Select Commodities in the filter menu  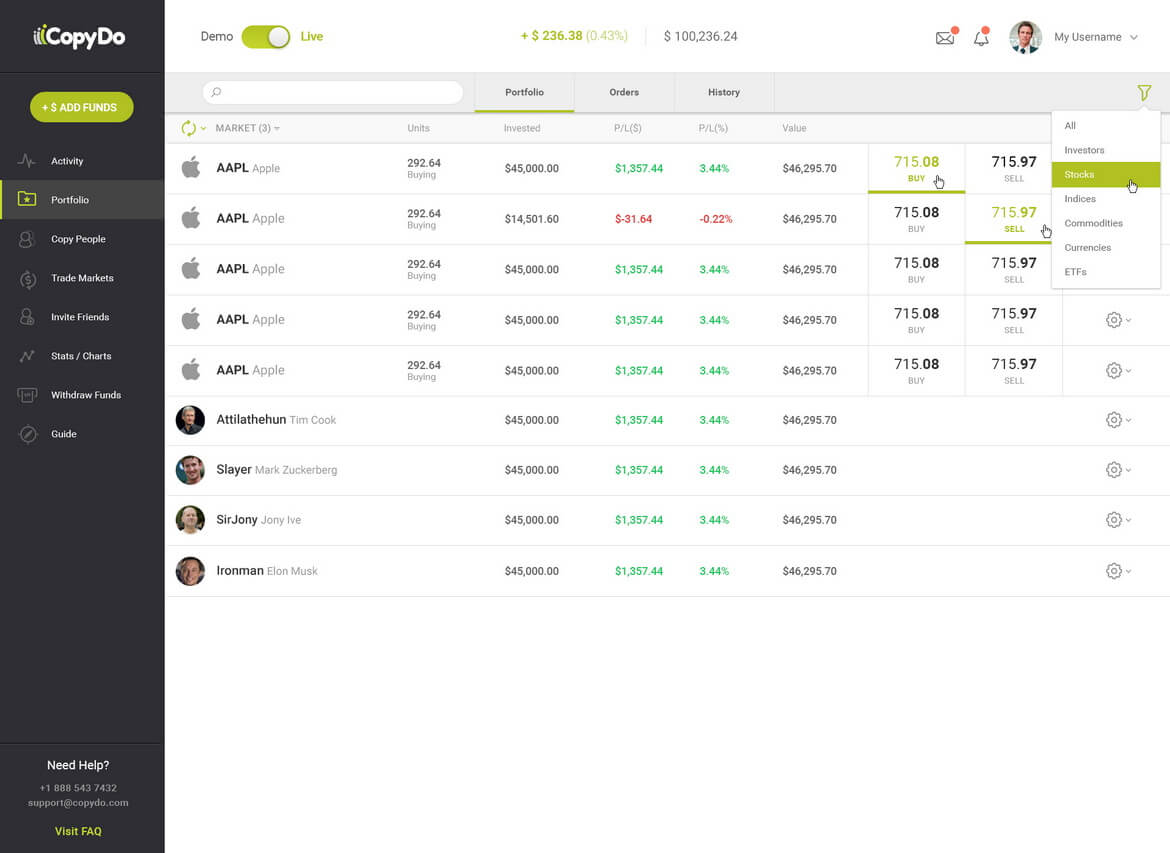pos(1106,223)
